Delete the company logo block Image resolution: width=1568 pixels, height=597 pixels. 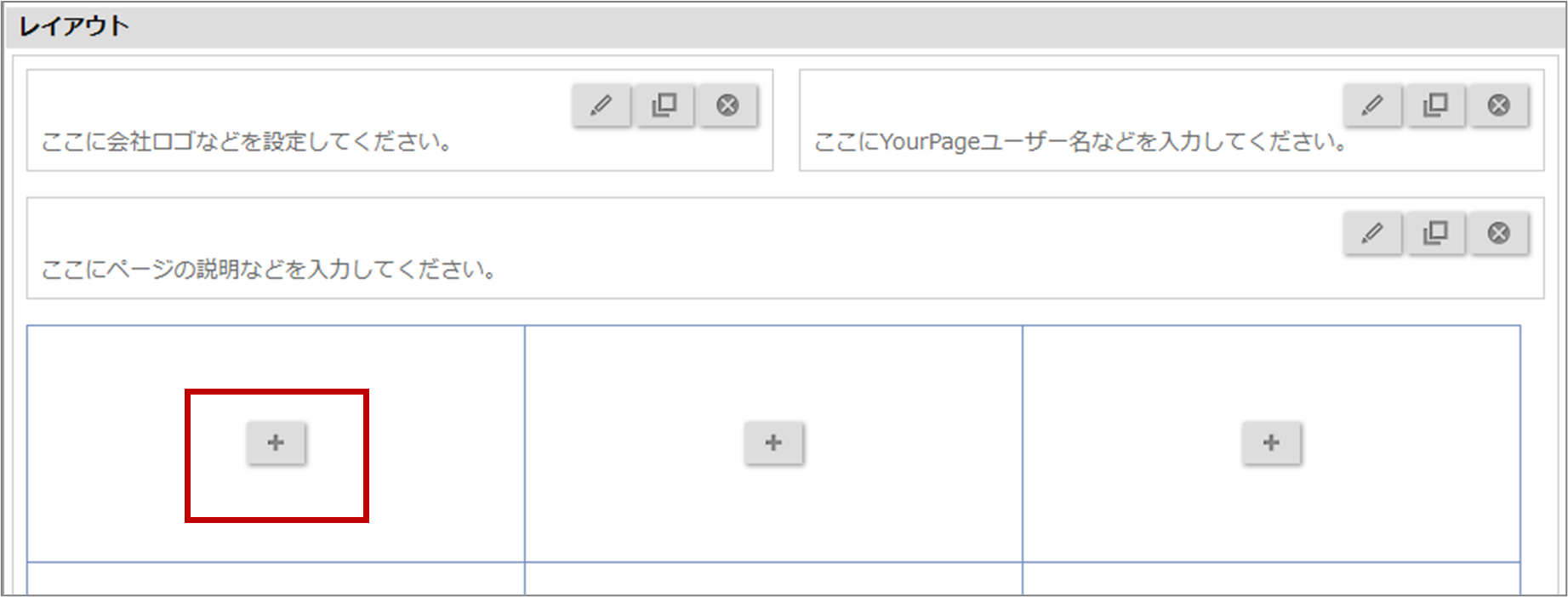click(x=727, y=105)
